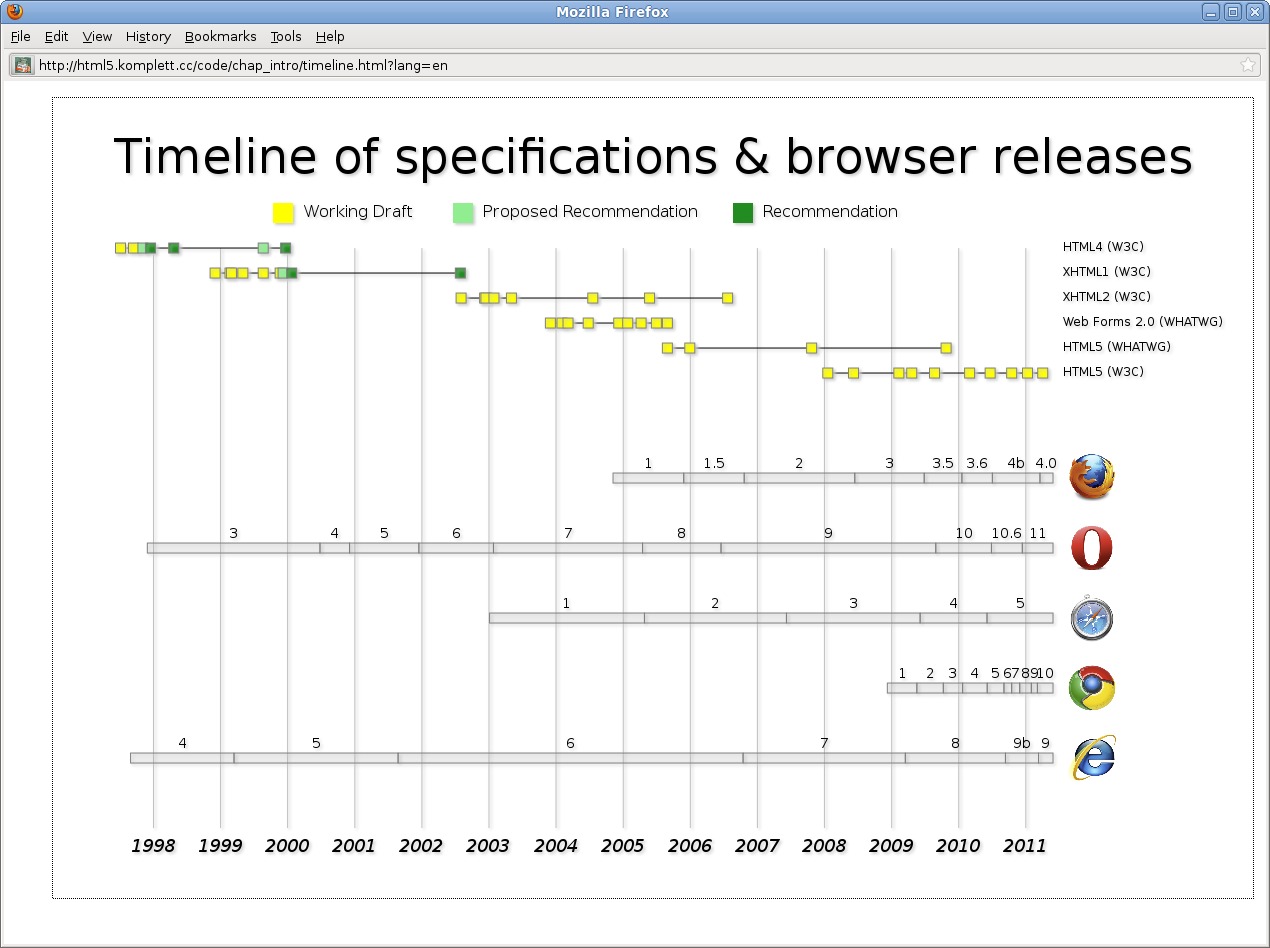Click the HTML5 (W3C) specification label
Screen dimensions: 1270x948
click(1102, 372)
